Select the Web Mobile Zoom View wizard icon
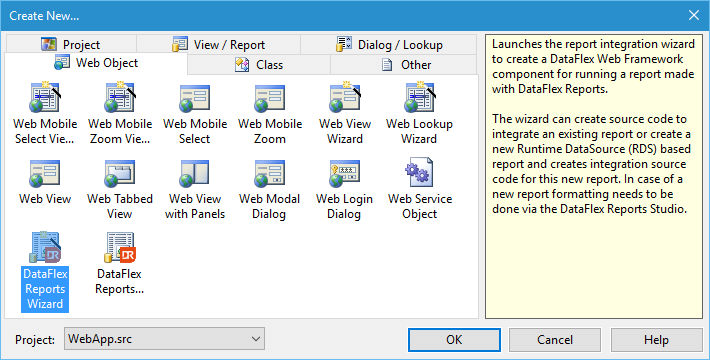 120,97
